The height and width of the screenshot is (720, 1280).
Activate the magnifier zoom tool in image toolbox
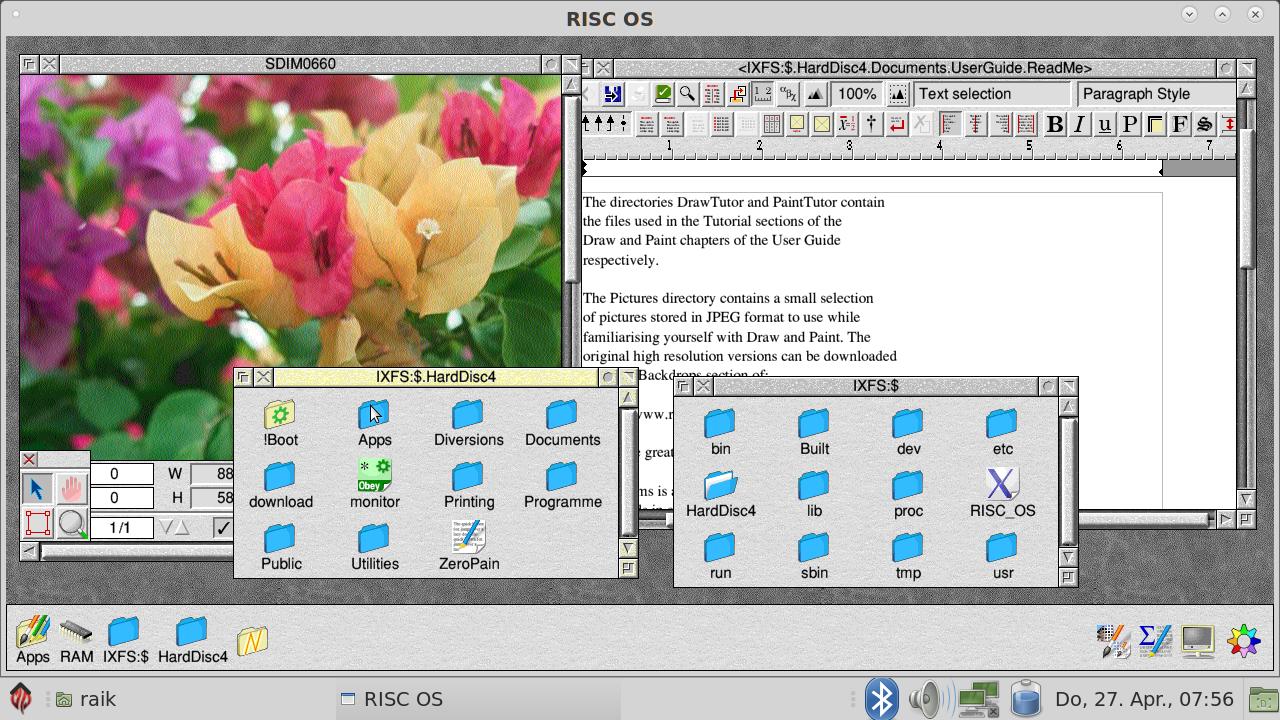pos(72,523)
